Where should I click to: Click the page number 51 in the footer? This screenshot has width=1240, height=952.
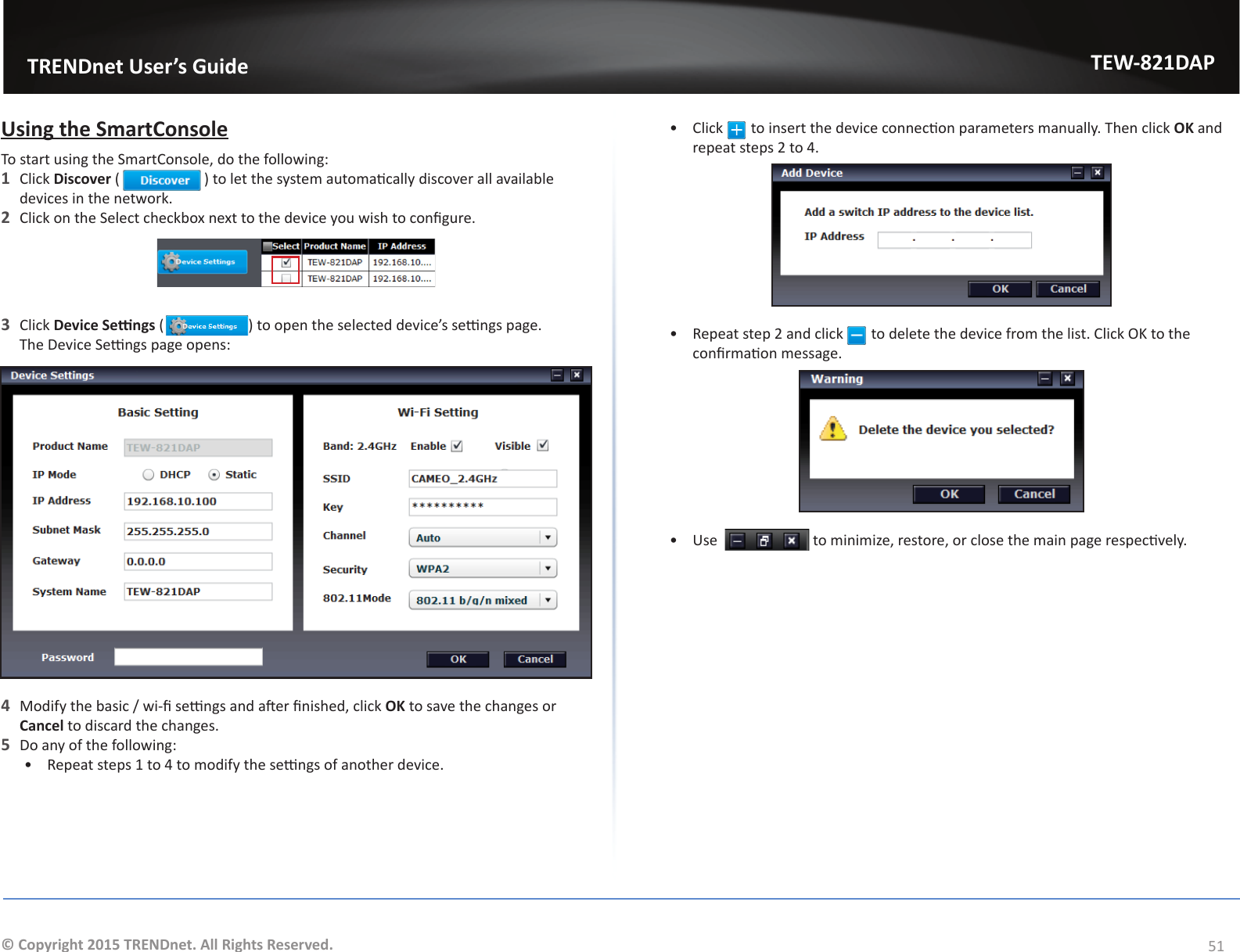coord(1216,946)
